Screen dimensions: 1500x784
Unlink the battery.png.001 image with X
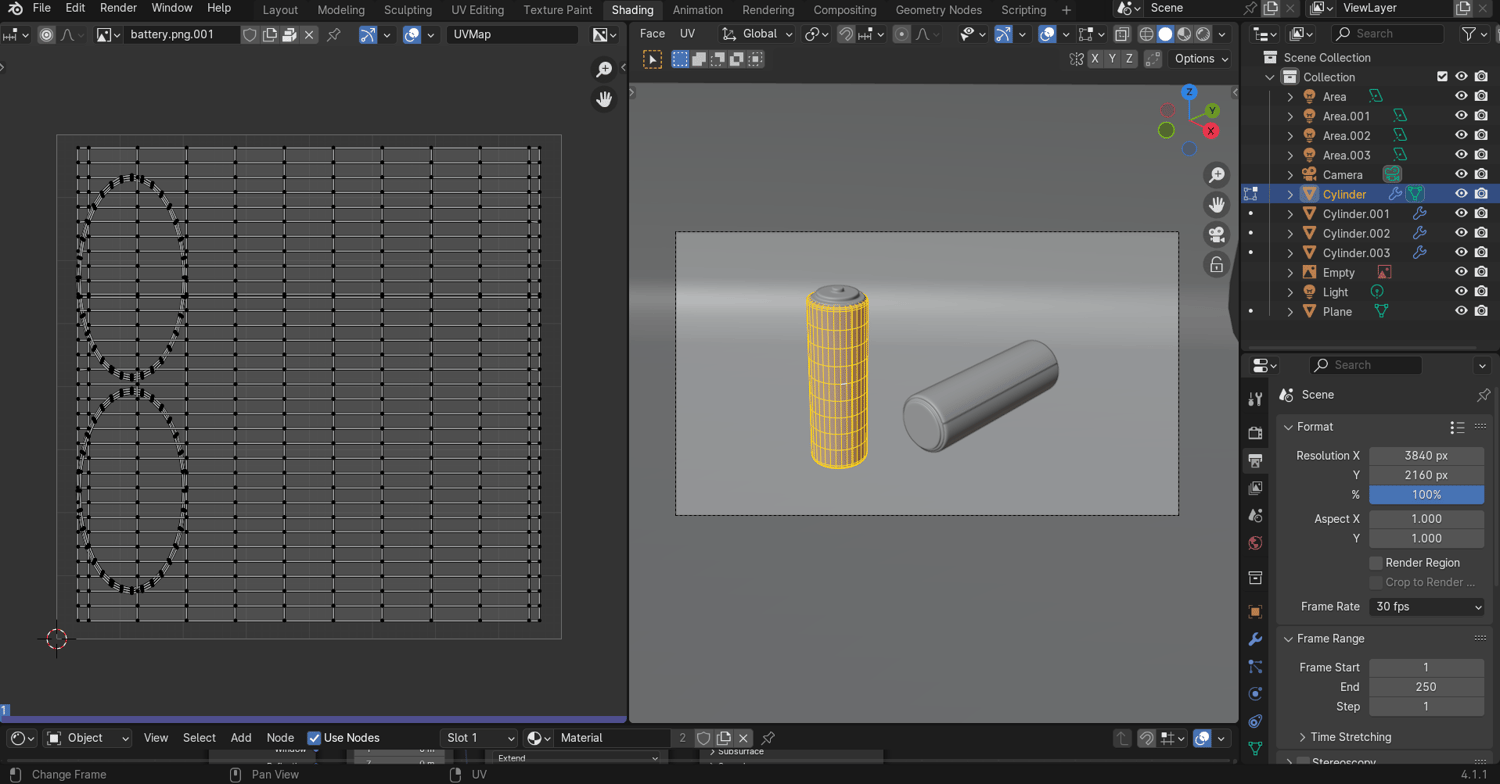pos(310,35)
